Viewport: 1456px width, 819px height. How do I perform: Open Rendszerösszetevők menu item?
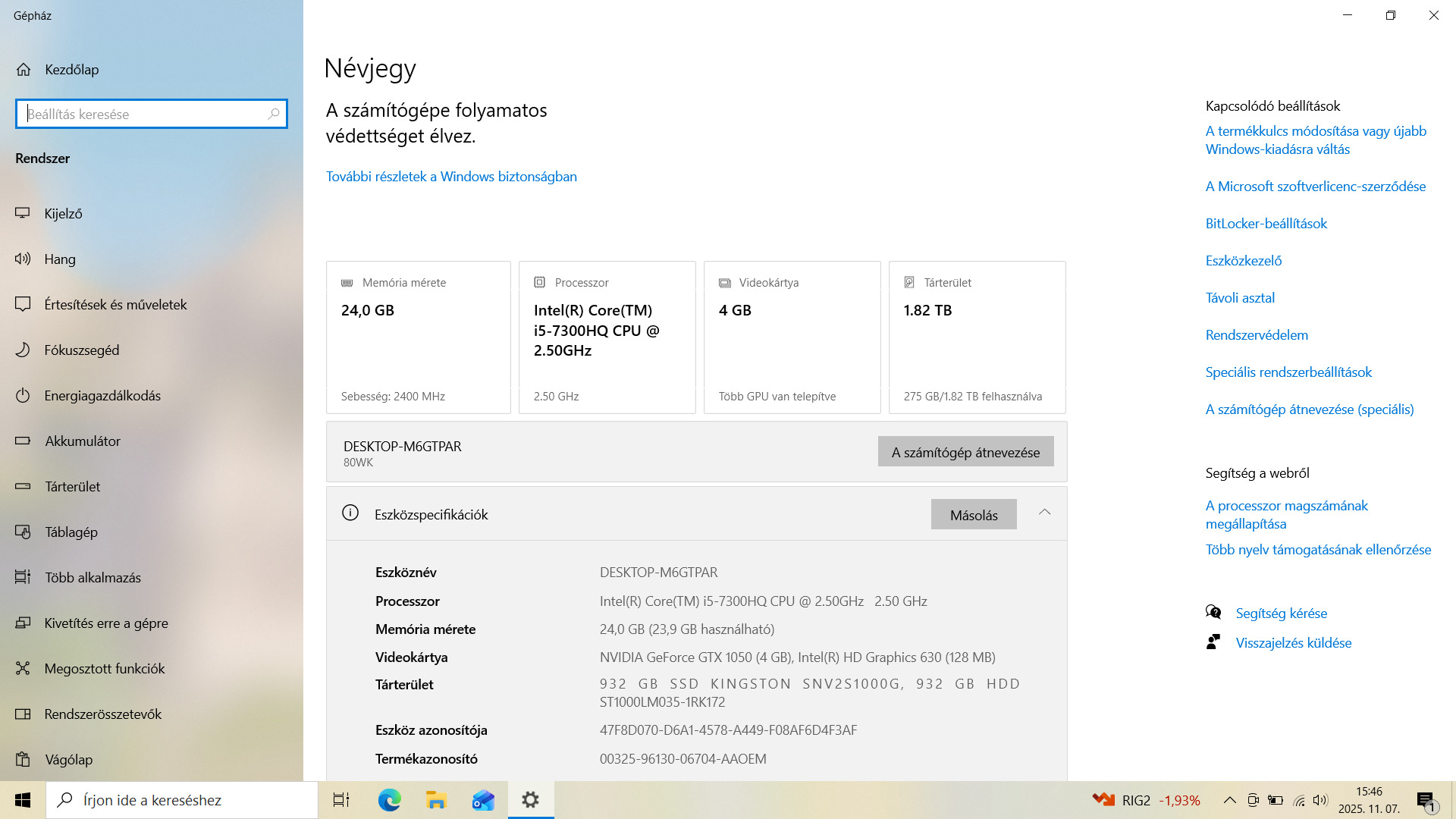[102, 714]
